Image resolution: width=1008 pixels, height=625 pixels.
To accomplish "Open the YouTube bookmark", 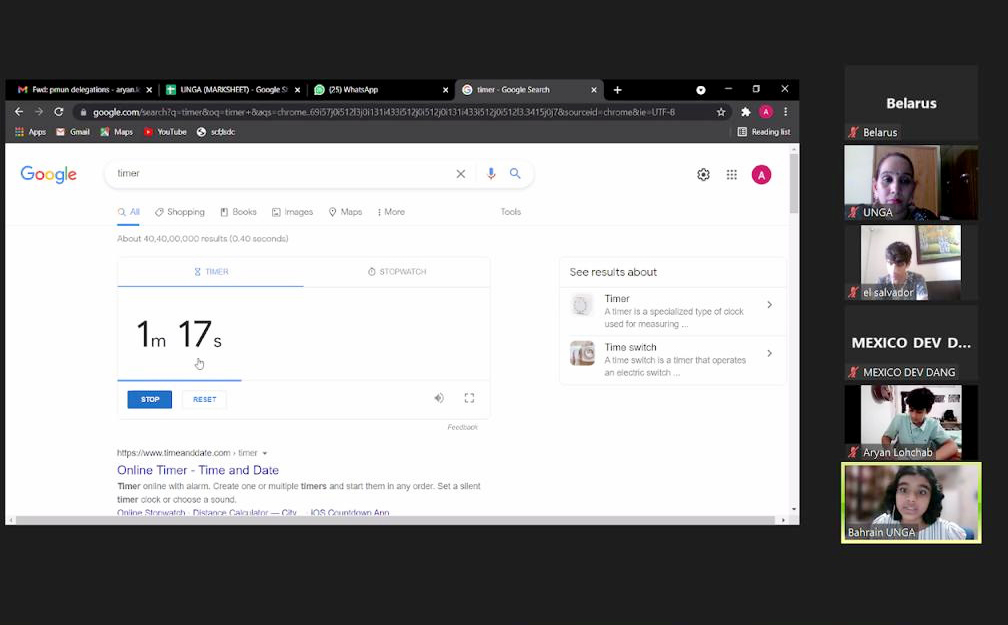I will [x=165, y=132].
